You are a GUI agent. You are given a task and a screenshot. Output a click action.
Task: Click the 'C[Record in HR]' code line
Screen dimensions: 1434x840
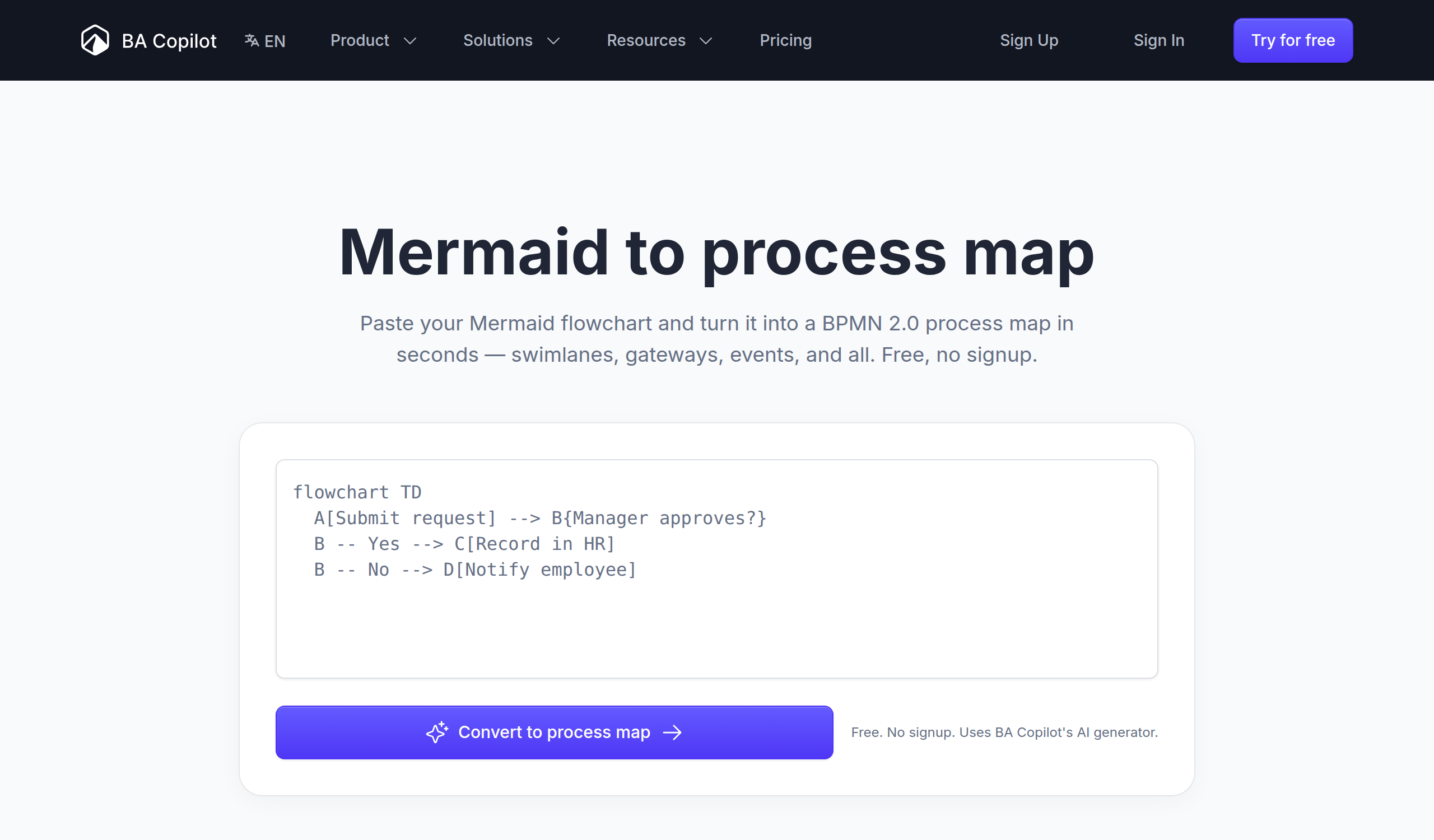464,544
